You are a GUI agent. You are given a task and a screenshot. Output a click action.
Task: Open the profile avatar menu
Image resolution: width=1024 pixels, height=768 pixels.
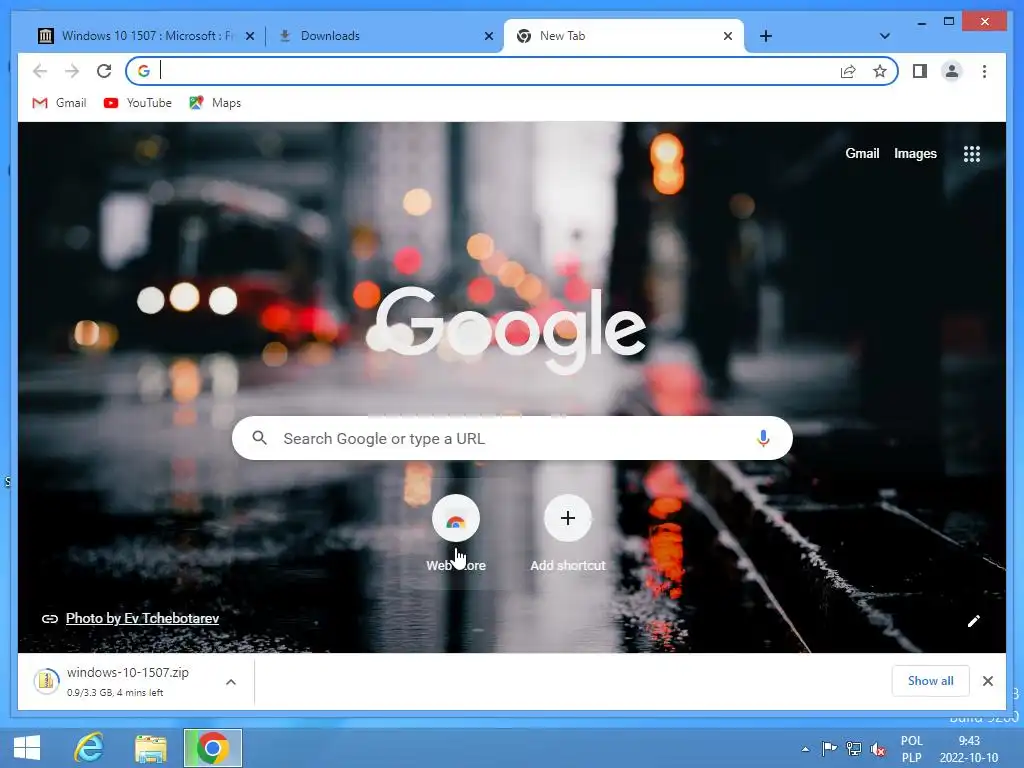pyautogui.click(x=952, y=71)
